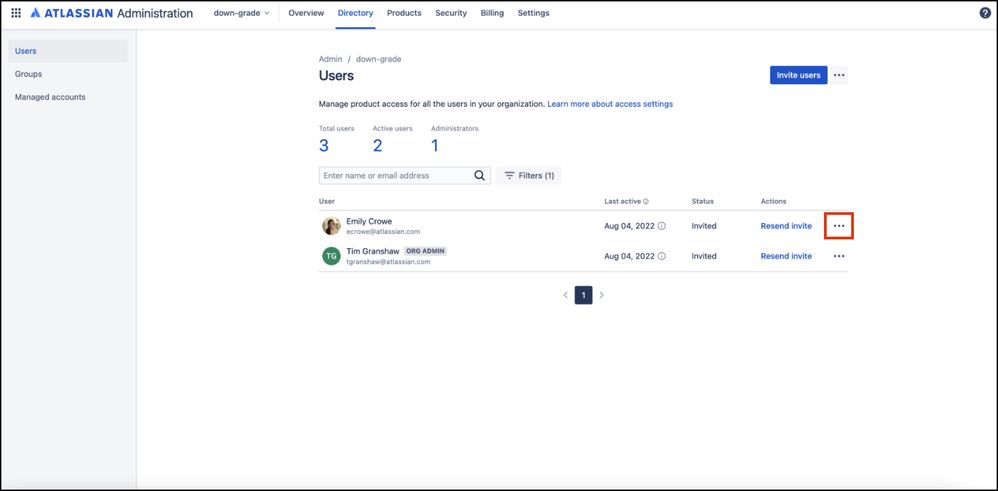
Task: Open Learn more about access settings link
Action: (610, 104)
